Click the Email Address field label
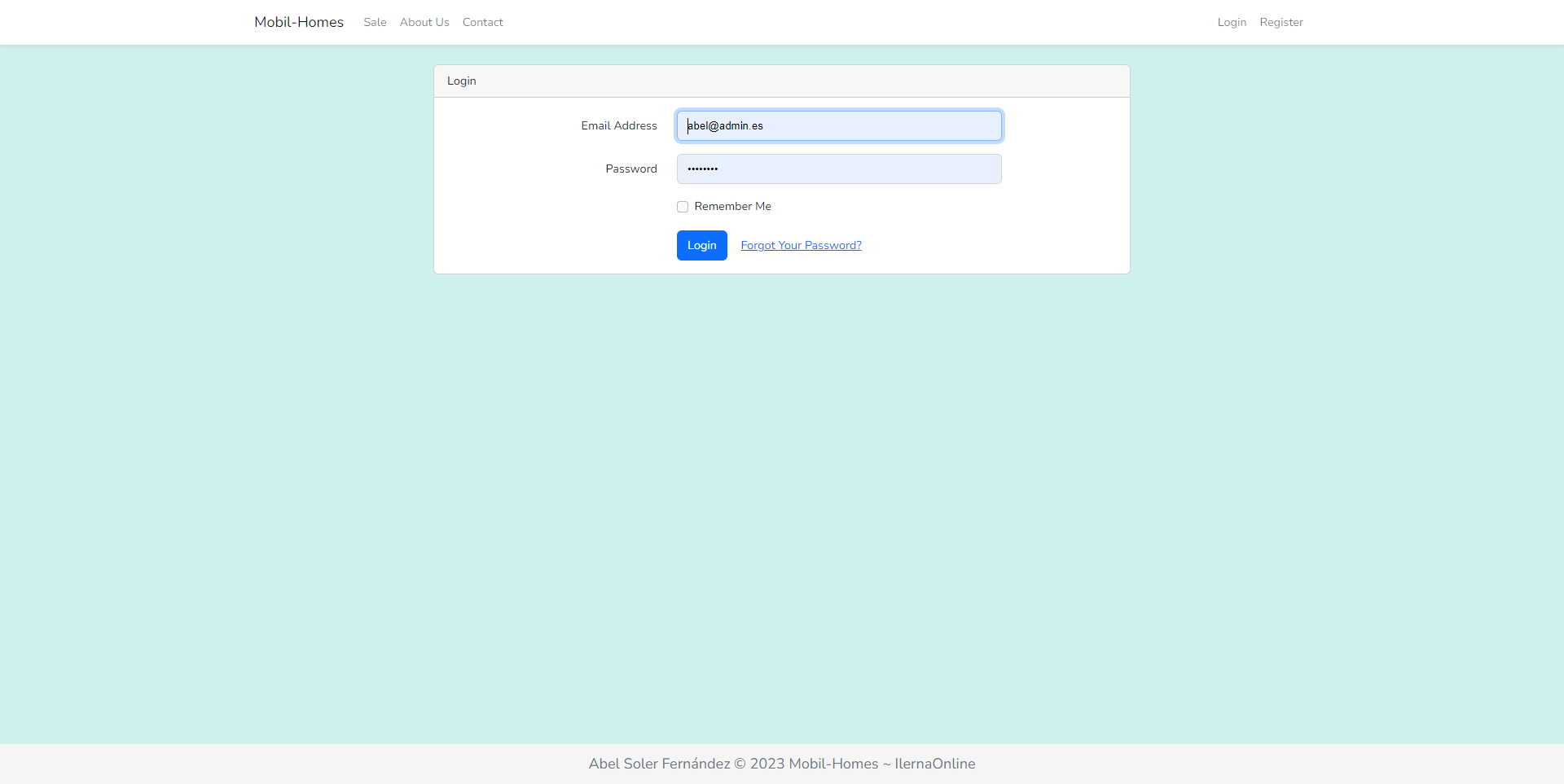 tap(618, 125)
